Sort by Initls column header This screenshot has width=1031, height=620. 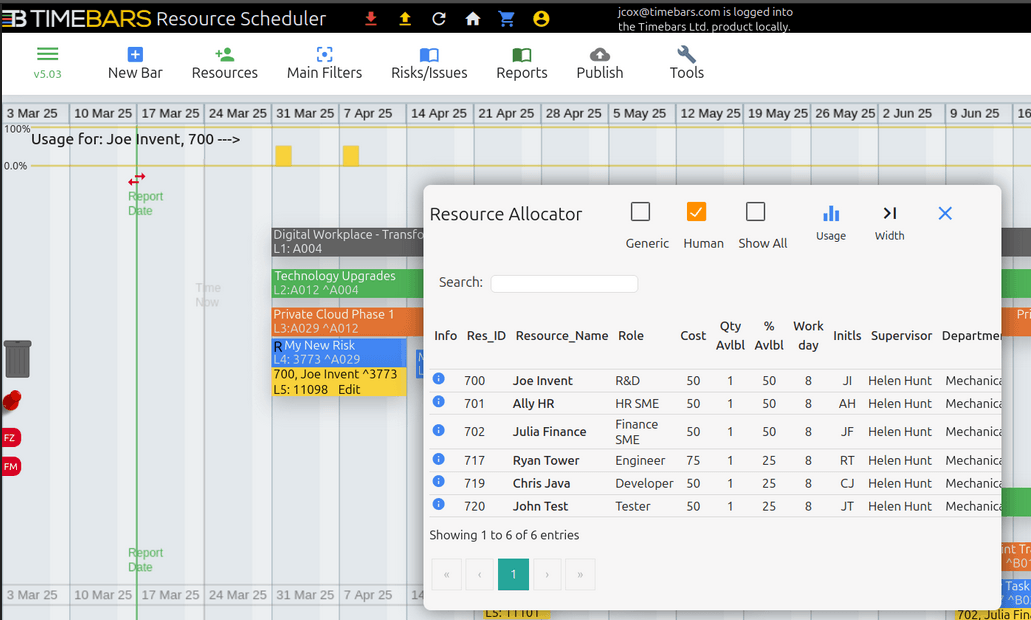847,336
